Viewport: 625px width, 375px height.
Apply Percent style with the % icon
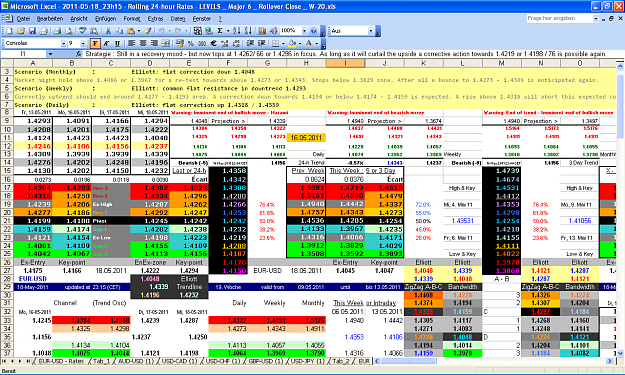[191, 43]
